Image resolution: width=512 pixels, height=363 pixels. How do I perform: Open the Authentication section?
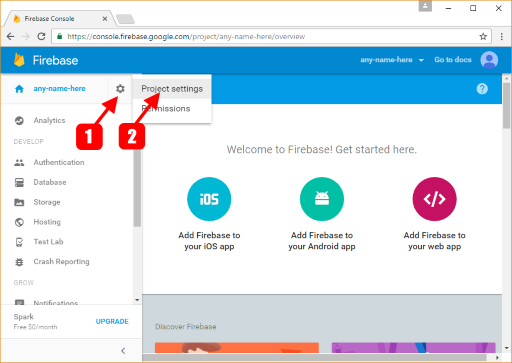pos(59,163)
